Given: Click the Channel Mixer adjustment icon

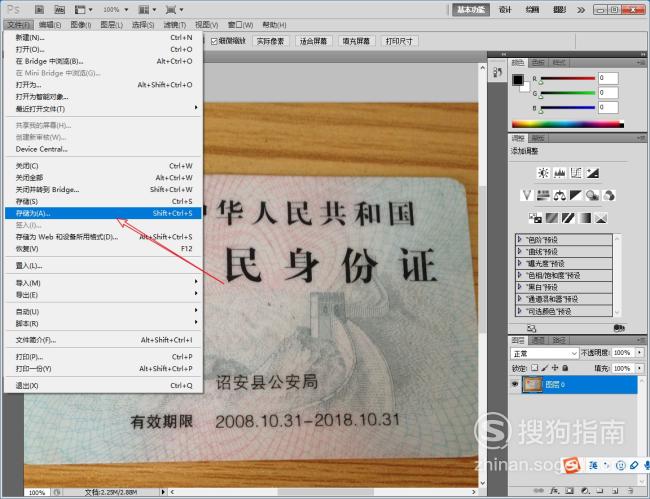Looking at the screenshot, I should pyautogui.click(x=609, y=195).
